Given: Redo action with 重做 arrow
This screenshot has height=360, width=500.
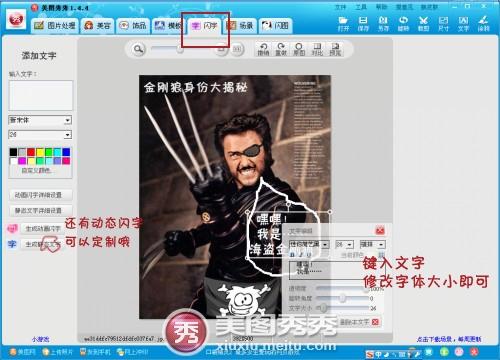Looking at the screenshot, I should tap(281, 49).
